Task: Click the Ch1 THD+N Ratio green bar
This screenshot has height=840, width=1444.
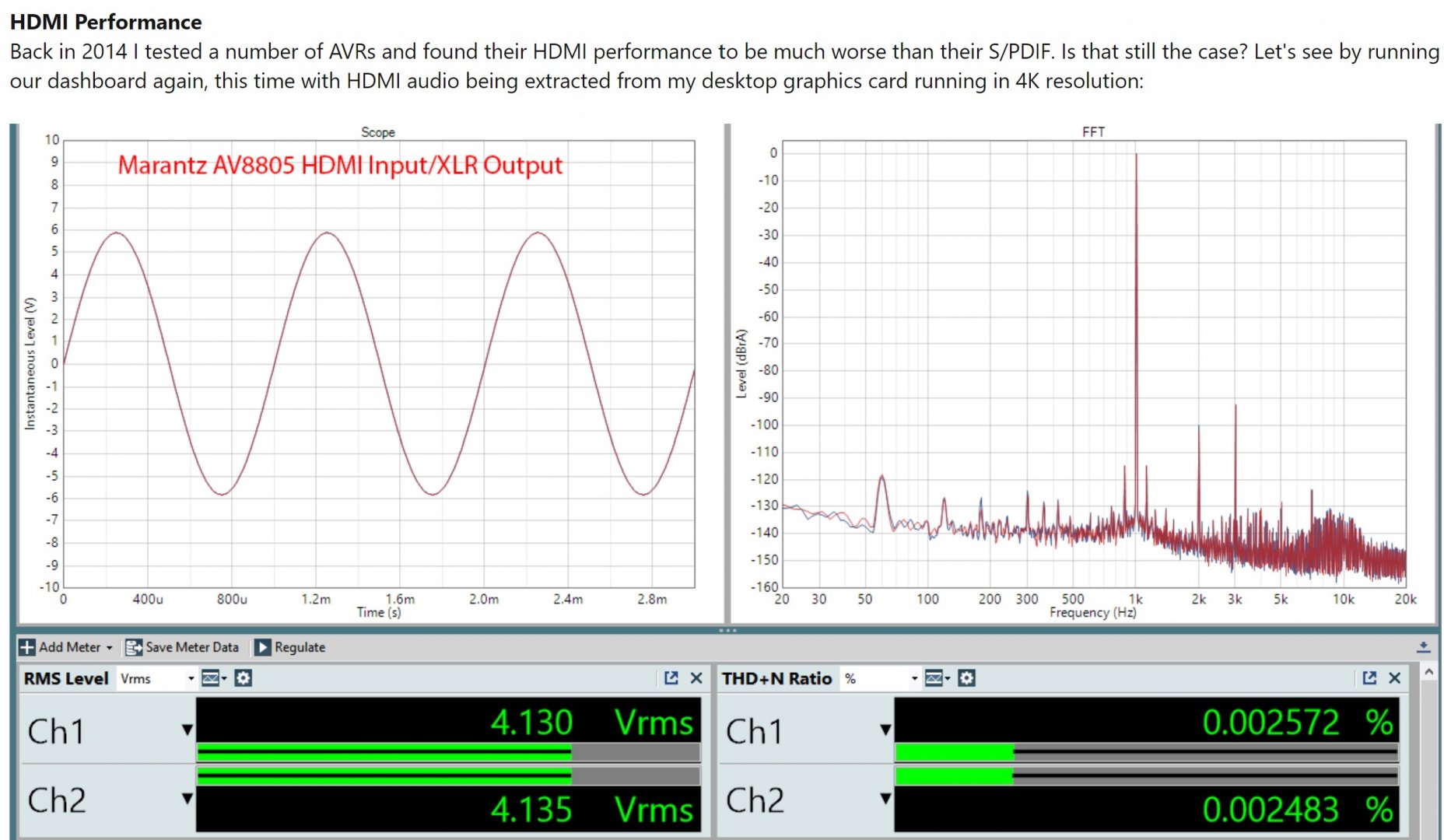Action: 955,751
